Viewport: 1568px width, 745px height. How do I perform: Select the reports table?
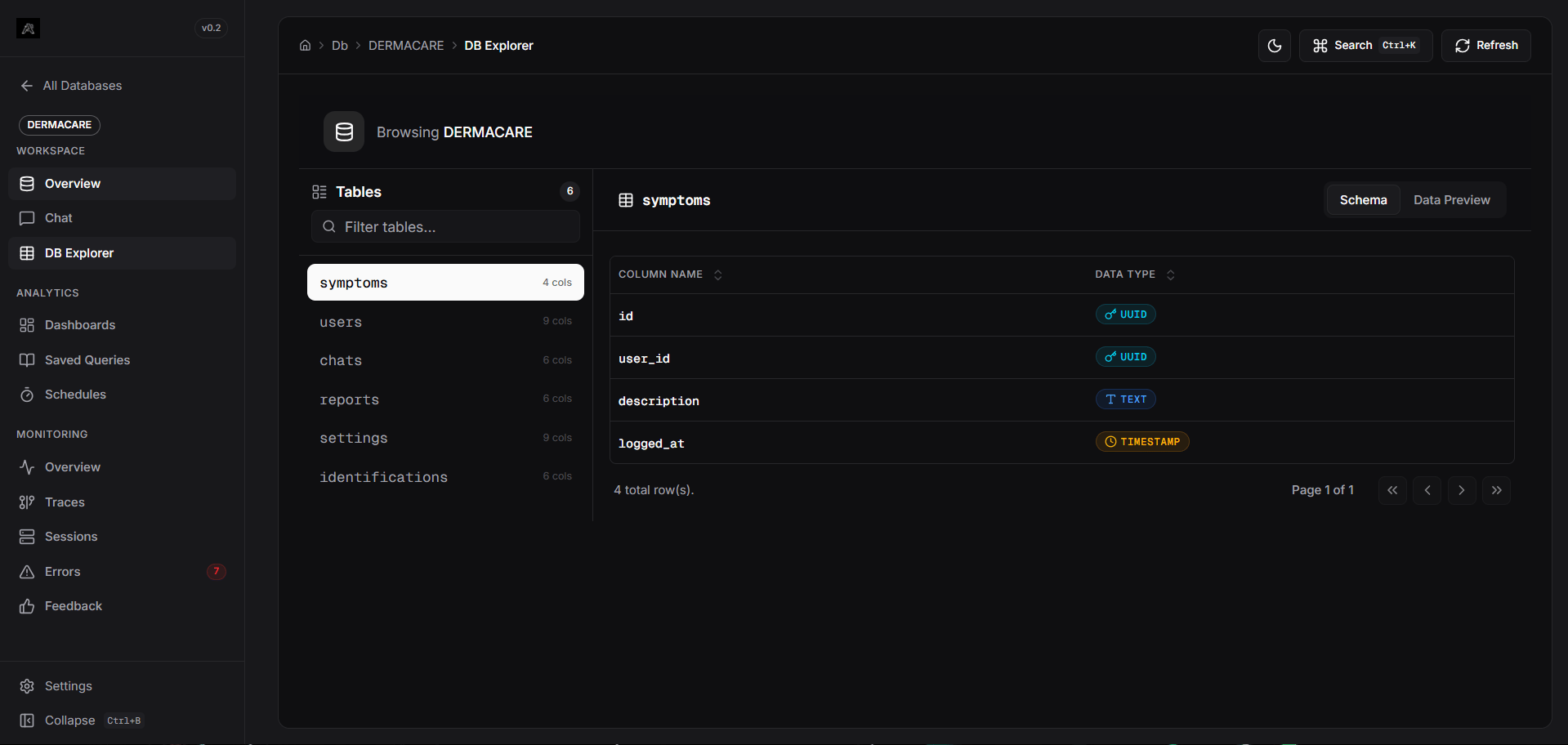coord(445,399)
